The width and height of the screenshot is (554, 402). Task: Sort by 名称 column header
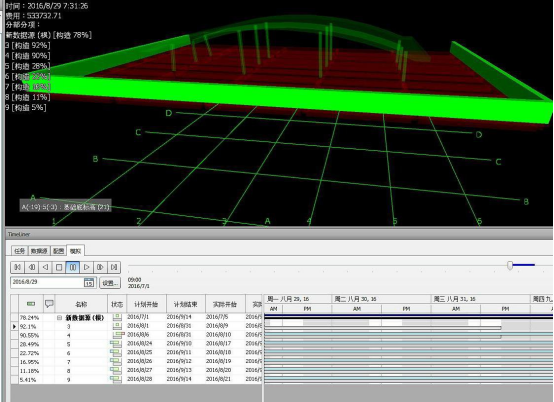pos(81,304)
